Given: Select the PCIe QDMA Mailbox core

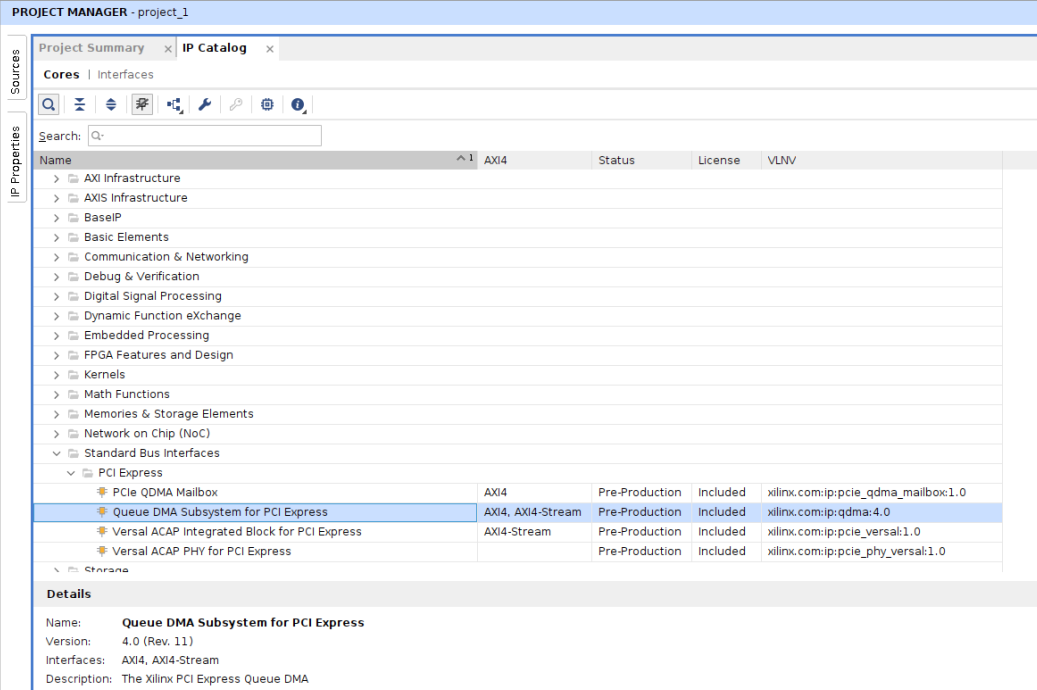Looking at the screenshot, I should tap(164, 492).
